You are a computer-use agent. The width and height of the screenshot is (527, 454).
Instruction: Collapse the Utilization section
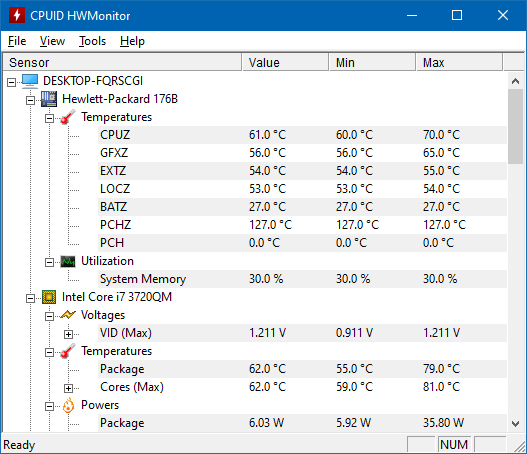point(49,262)
